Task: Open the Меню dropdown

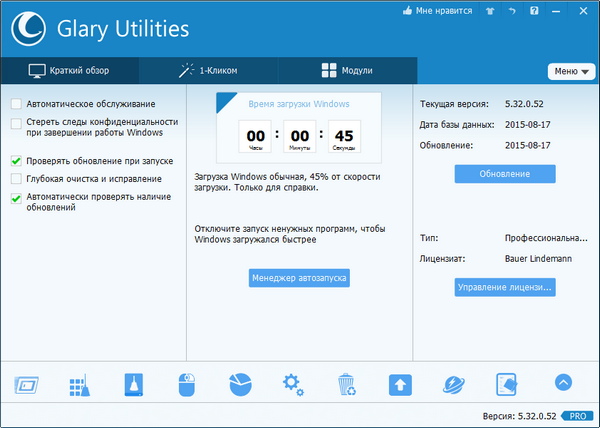Action: click(x=569, y=71)
